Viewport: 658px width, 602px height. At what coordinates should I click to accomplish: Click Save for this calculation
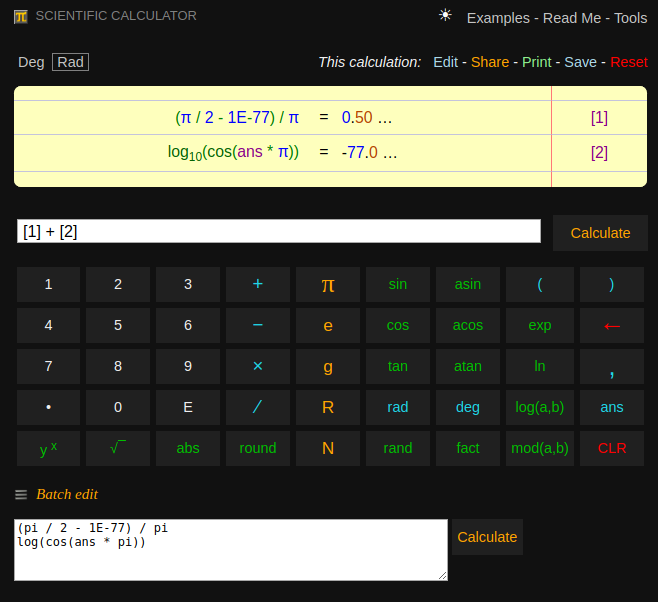pos(580,62)
